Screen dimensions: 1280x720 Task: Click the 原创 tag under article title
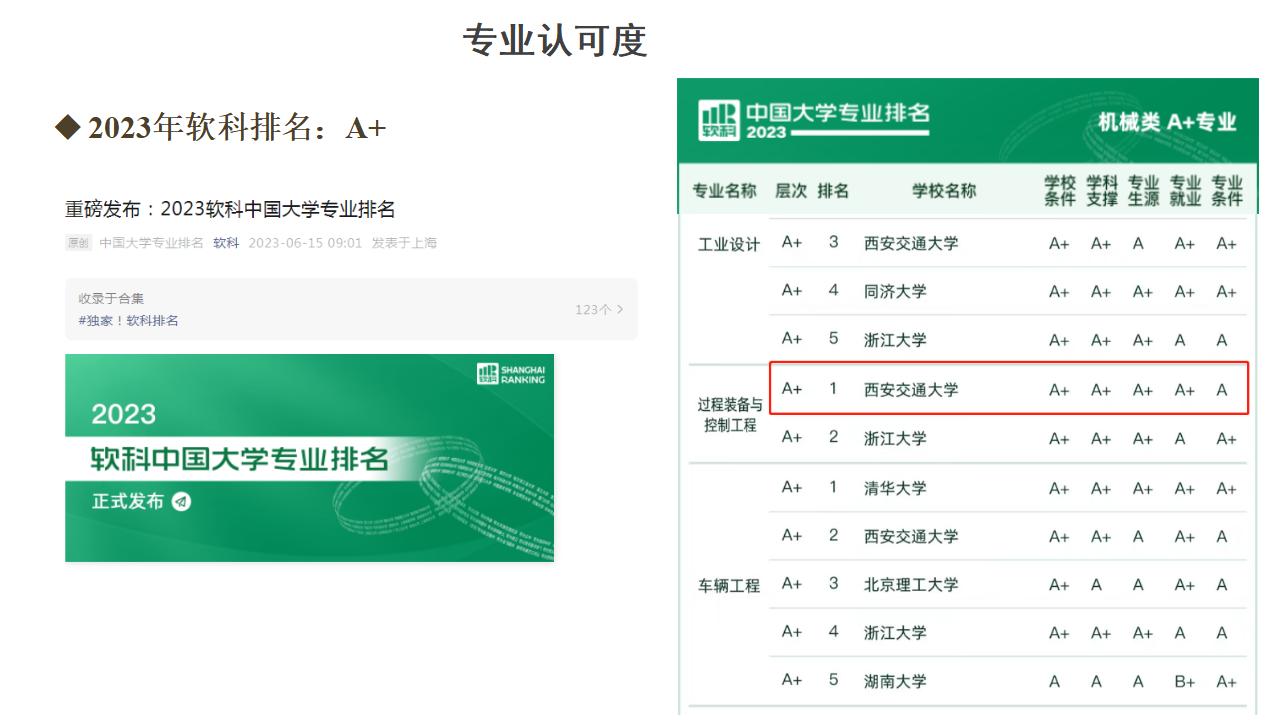78,243
